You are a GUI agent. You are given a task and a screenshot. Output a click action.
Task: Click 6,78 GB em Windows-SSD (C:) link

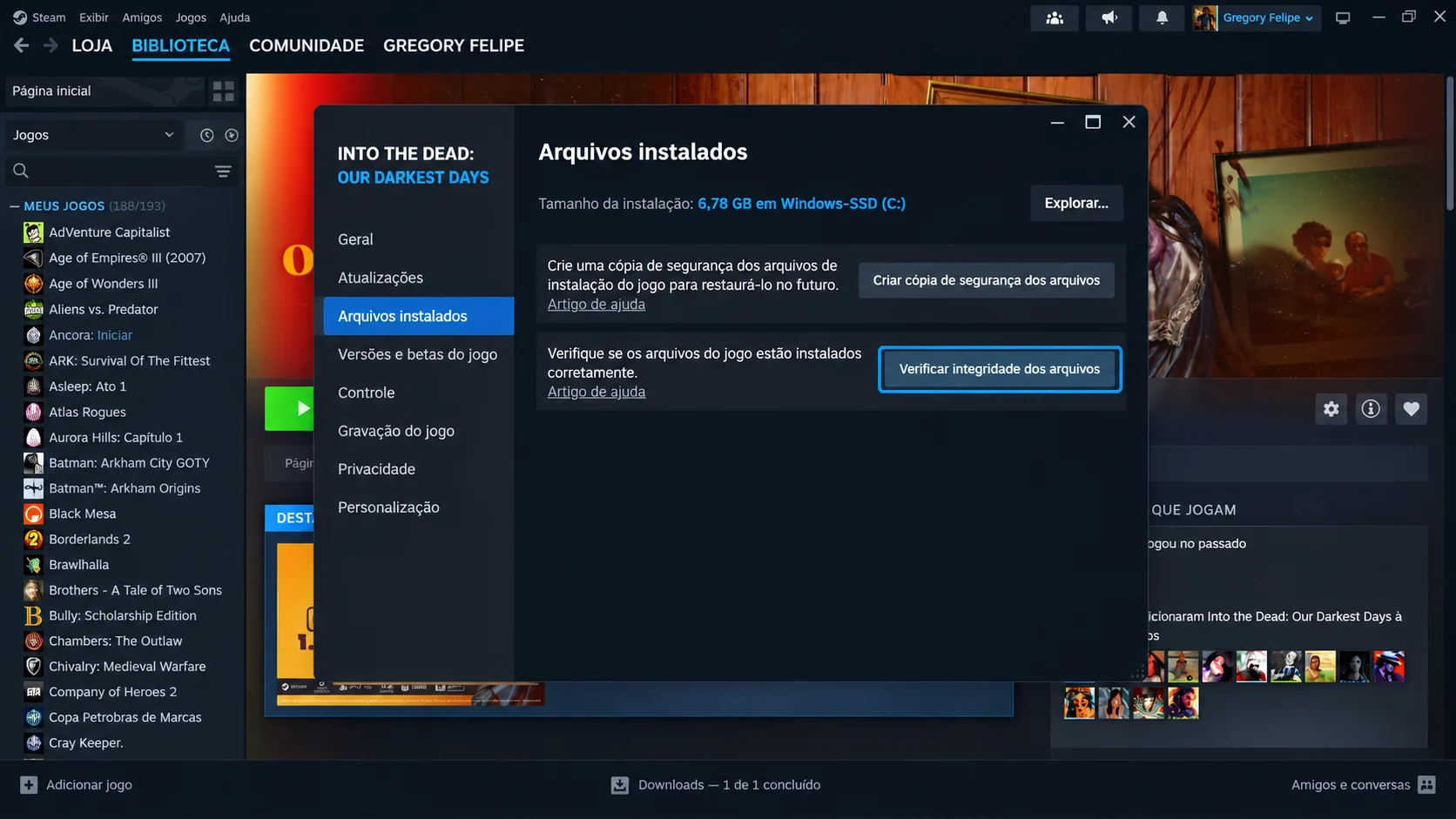(x=802, y=204)
